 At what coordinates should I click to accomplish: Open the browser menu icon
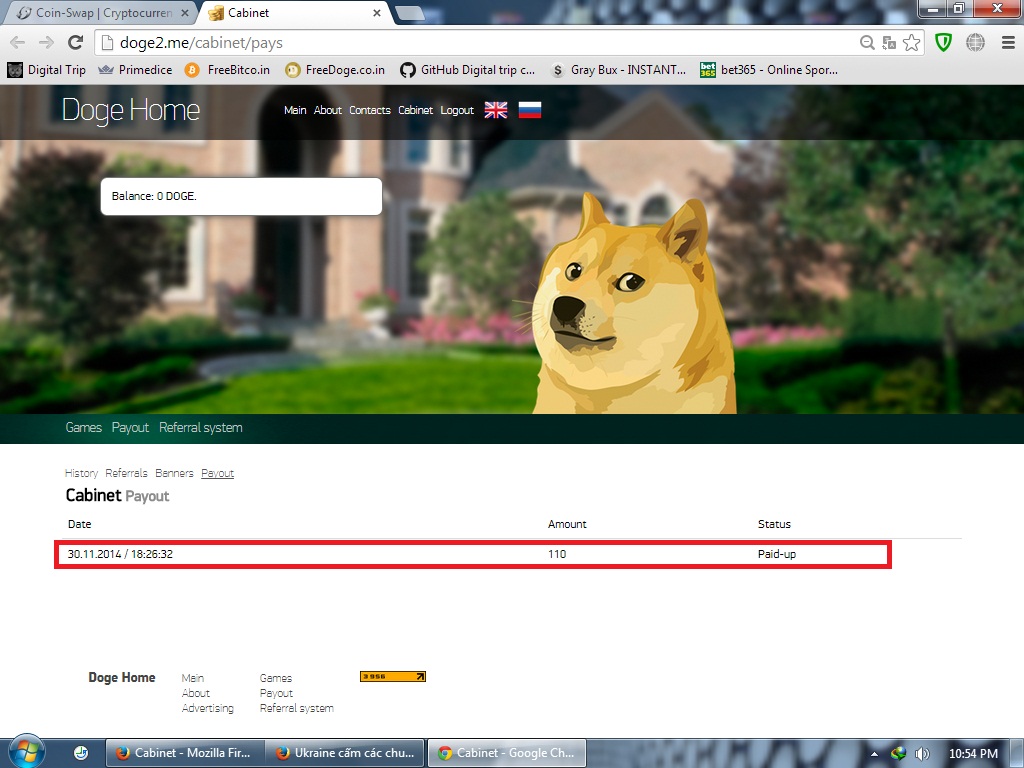1010,44
